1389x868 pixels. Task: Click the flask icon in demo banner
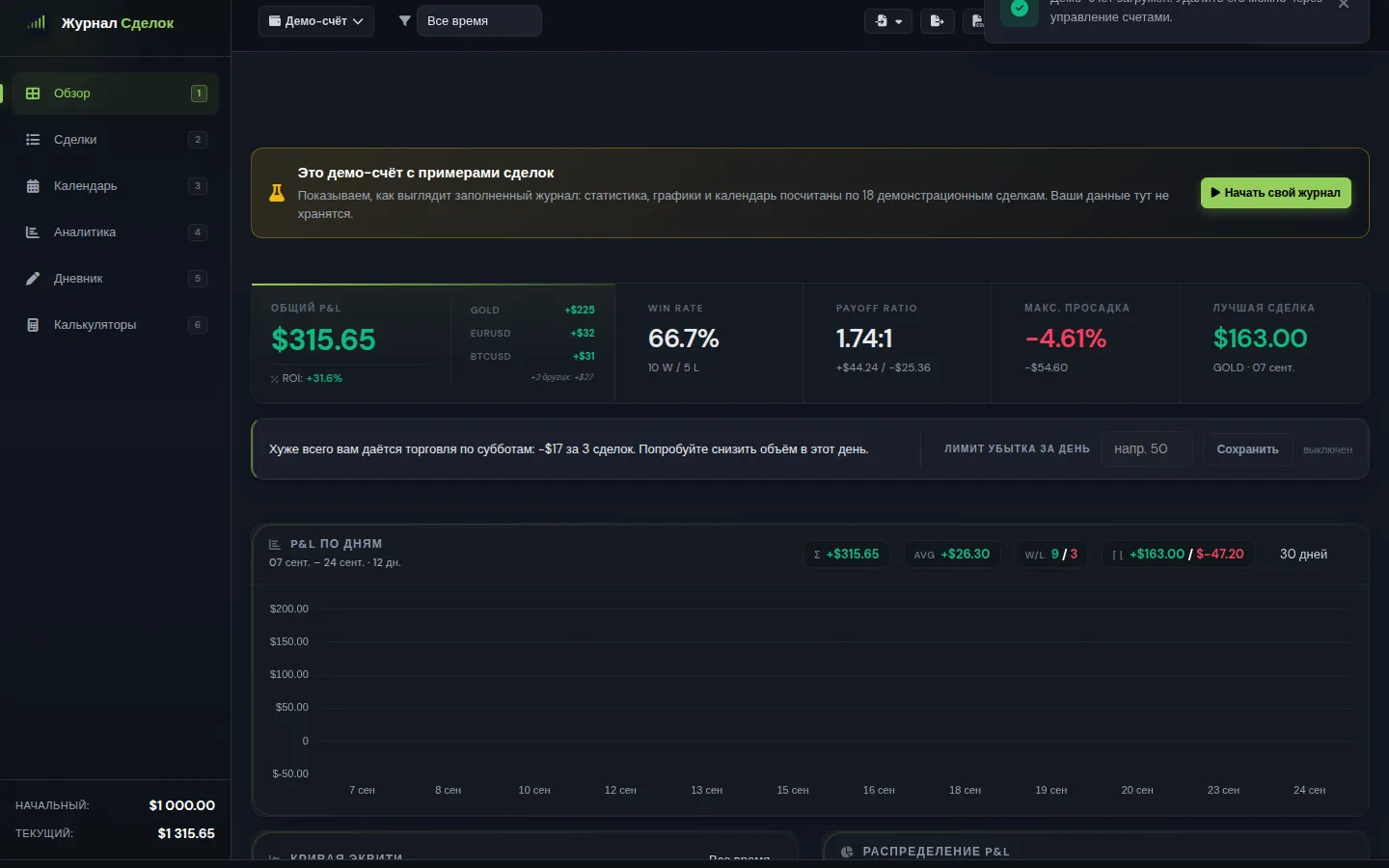coord(277,193)
